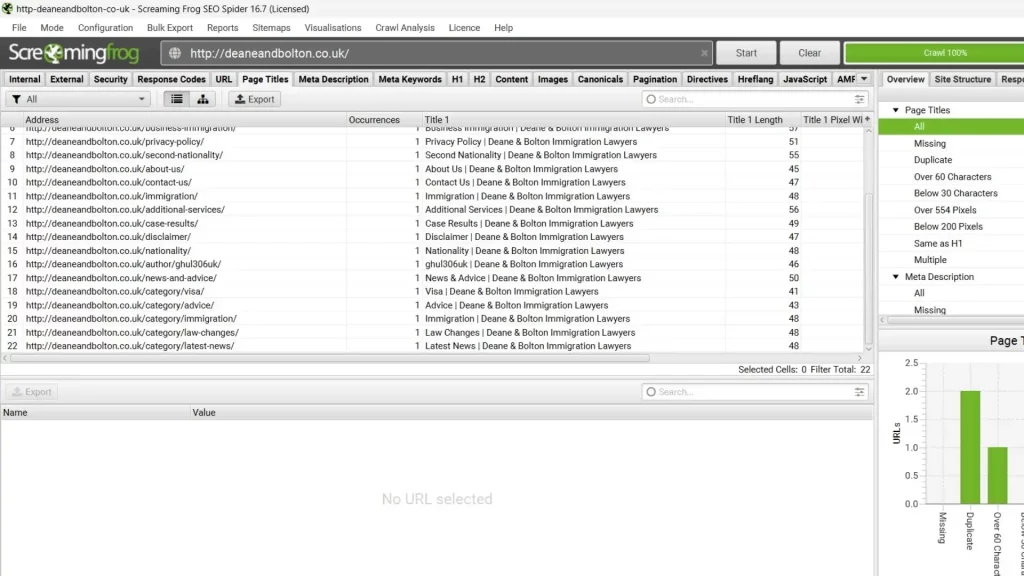Image resolution: width=1024 pixels, height=576 pixels.
Task: Open the Reports menu
Action: (x=222, y=27)
